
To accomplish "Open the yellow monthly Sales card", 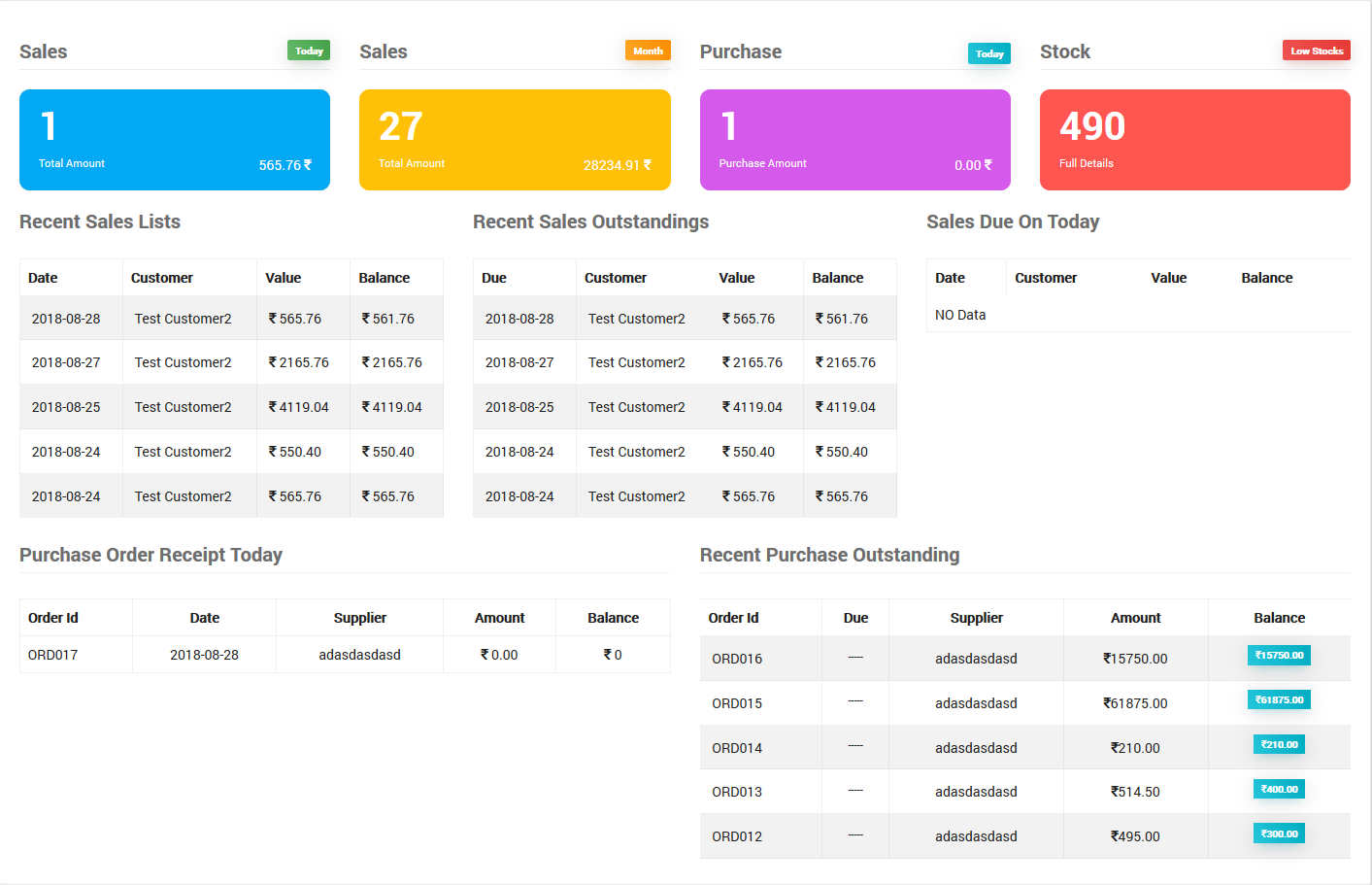I will coord(515,139).
